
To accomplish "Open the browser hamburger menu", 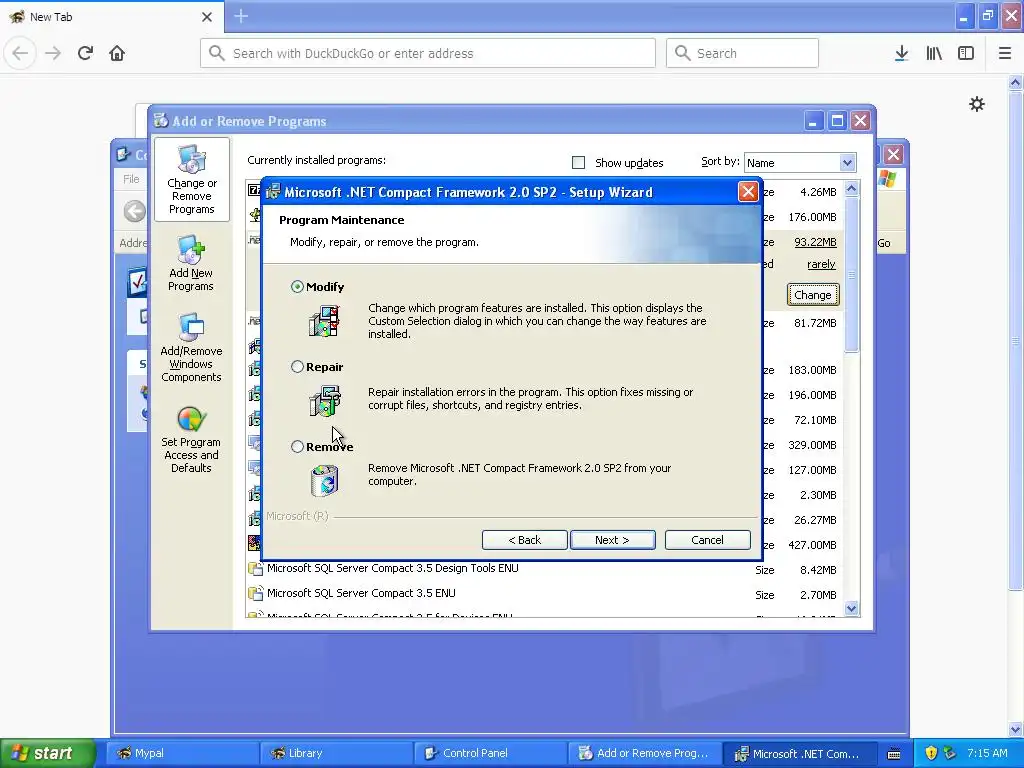I will click(x=1005, y=53).
